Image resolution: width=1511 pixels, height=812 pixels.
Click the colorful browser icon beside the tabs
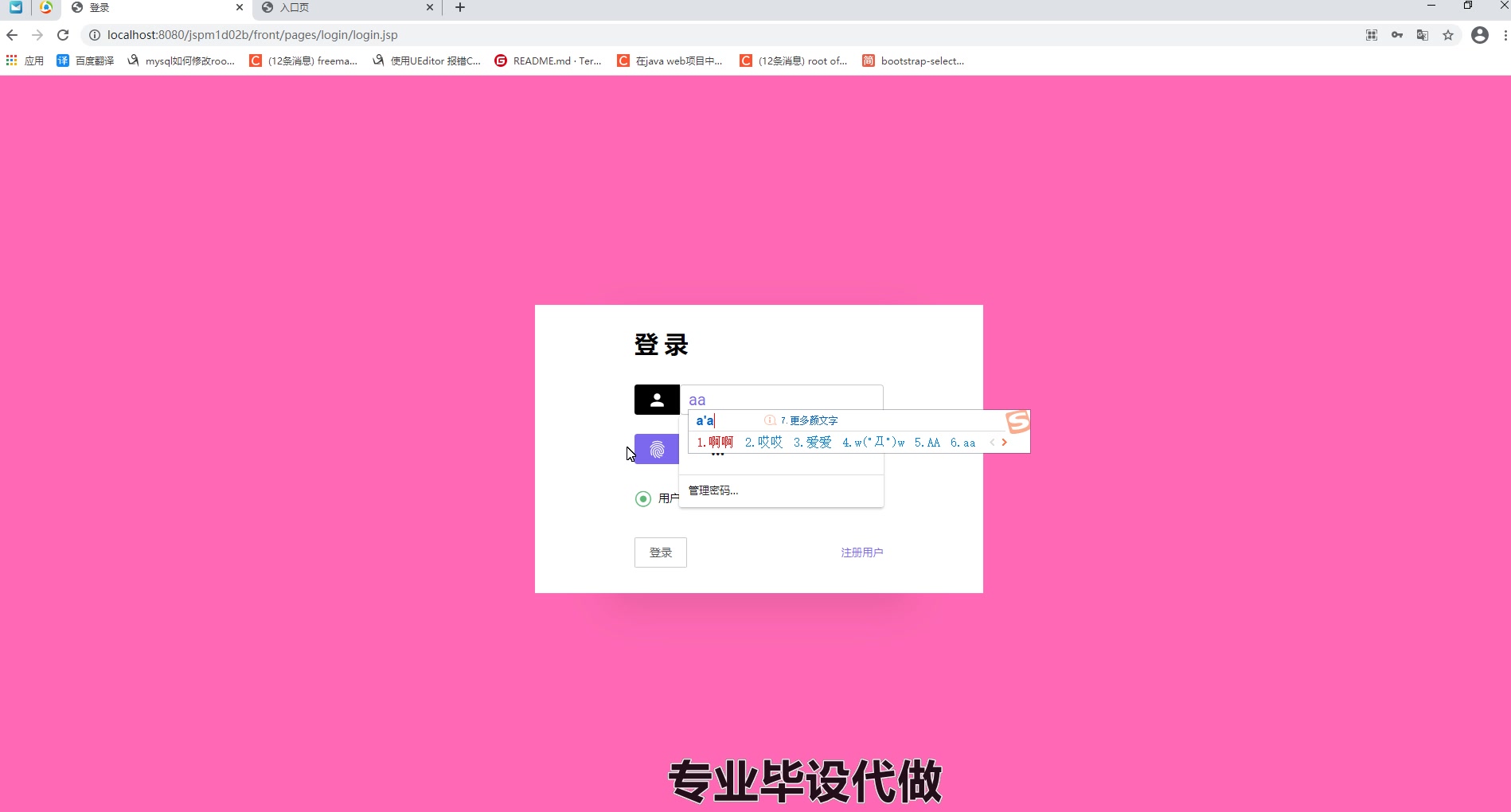tap(46, 7)
